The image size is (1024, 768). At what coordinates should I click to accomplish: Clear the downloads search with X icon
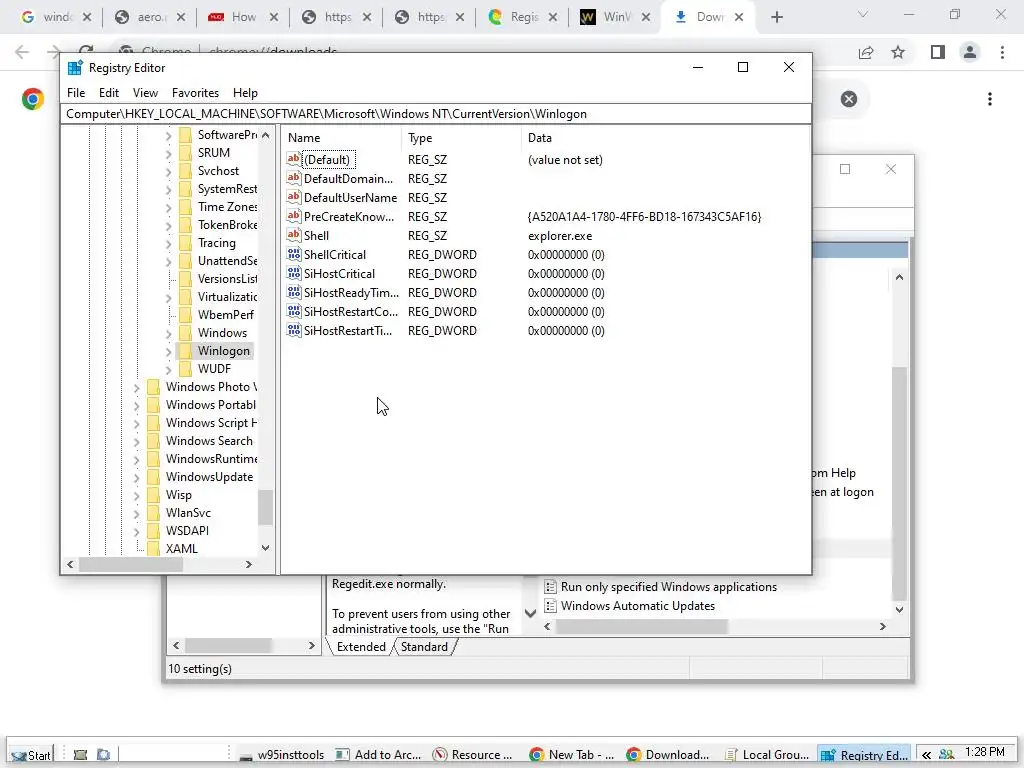pyautogui.click(x=849, y=99)
